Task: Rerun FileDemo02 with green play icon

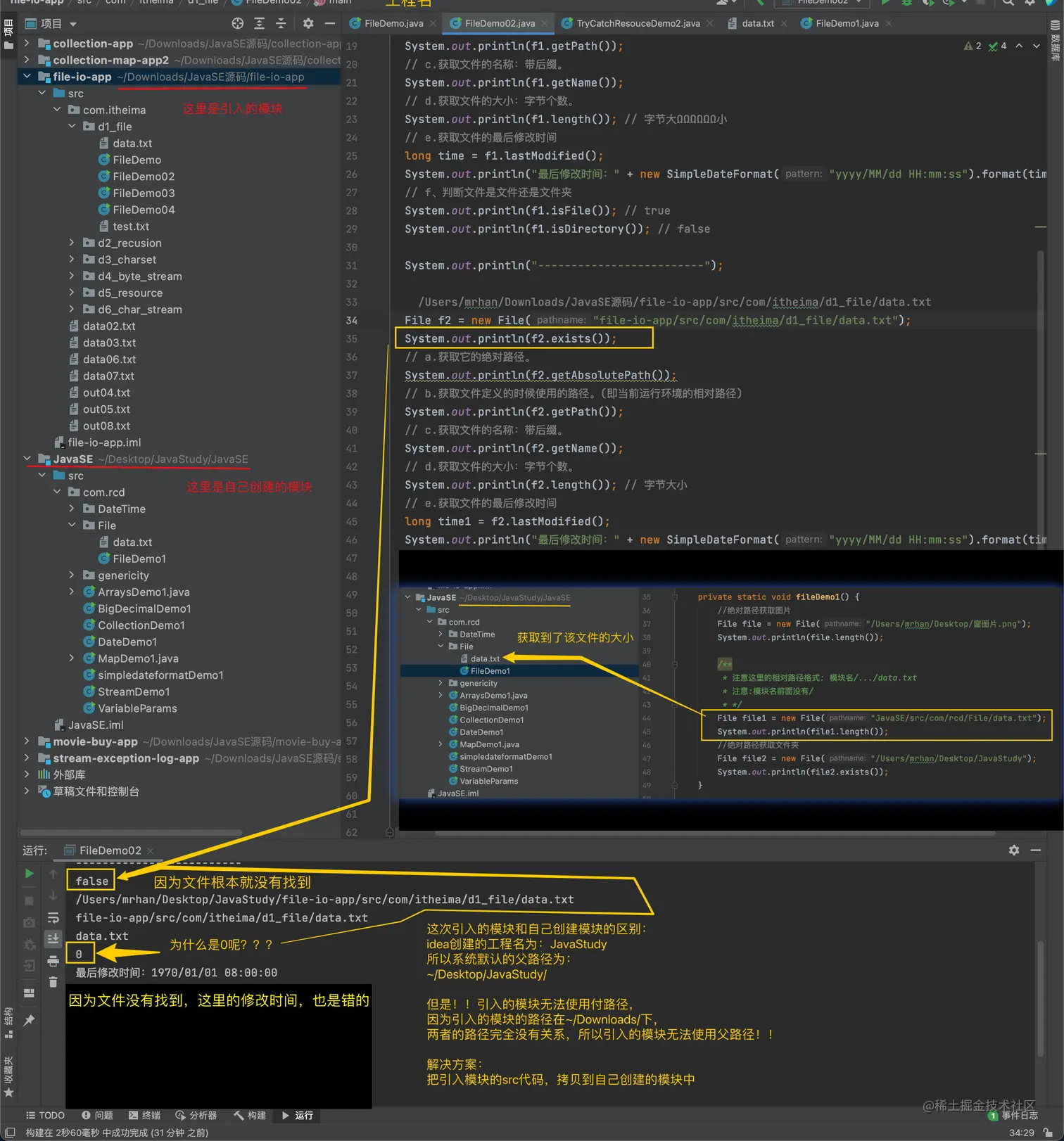Action: 29,873
